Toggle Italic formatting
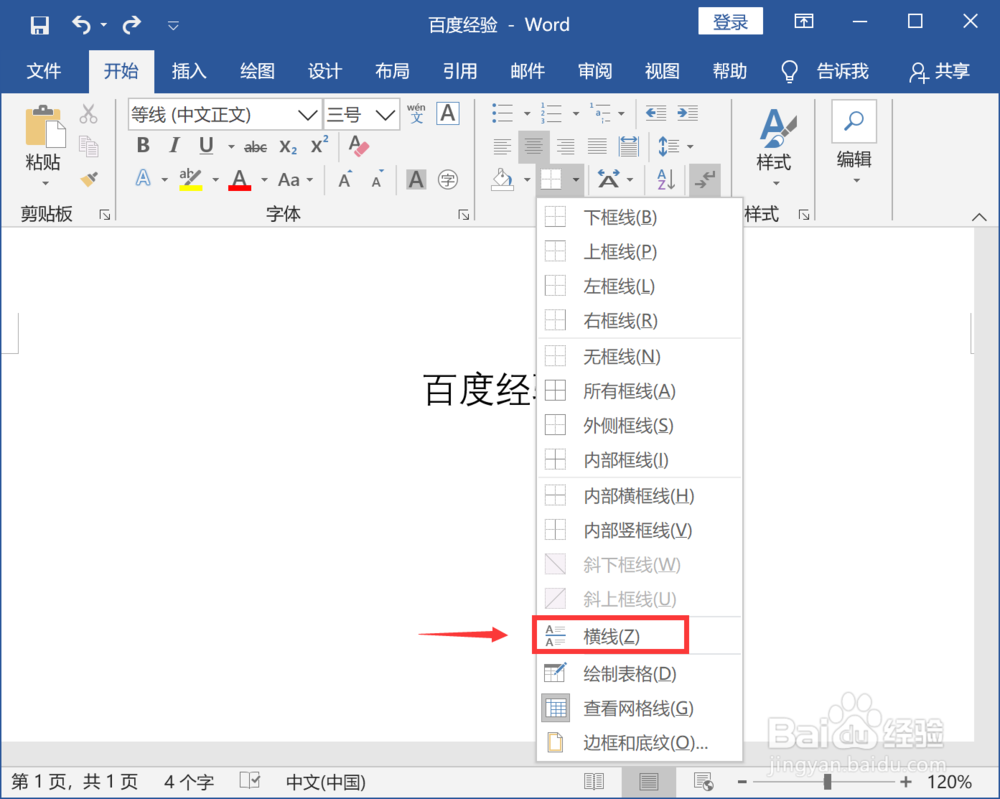Screen dimensions: 1000x799 coord(174,145)
